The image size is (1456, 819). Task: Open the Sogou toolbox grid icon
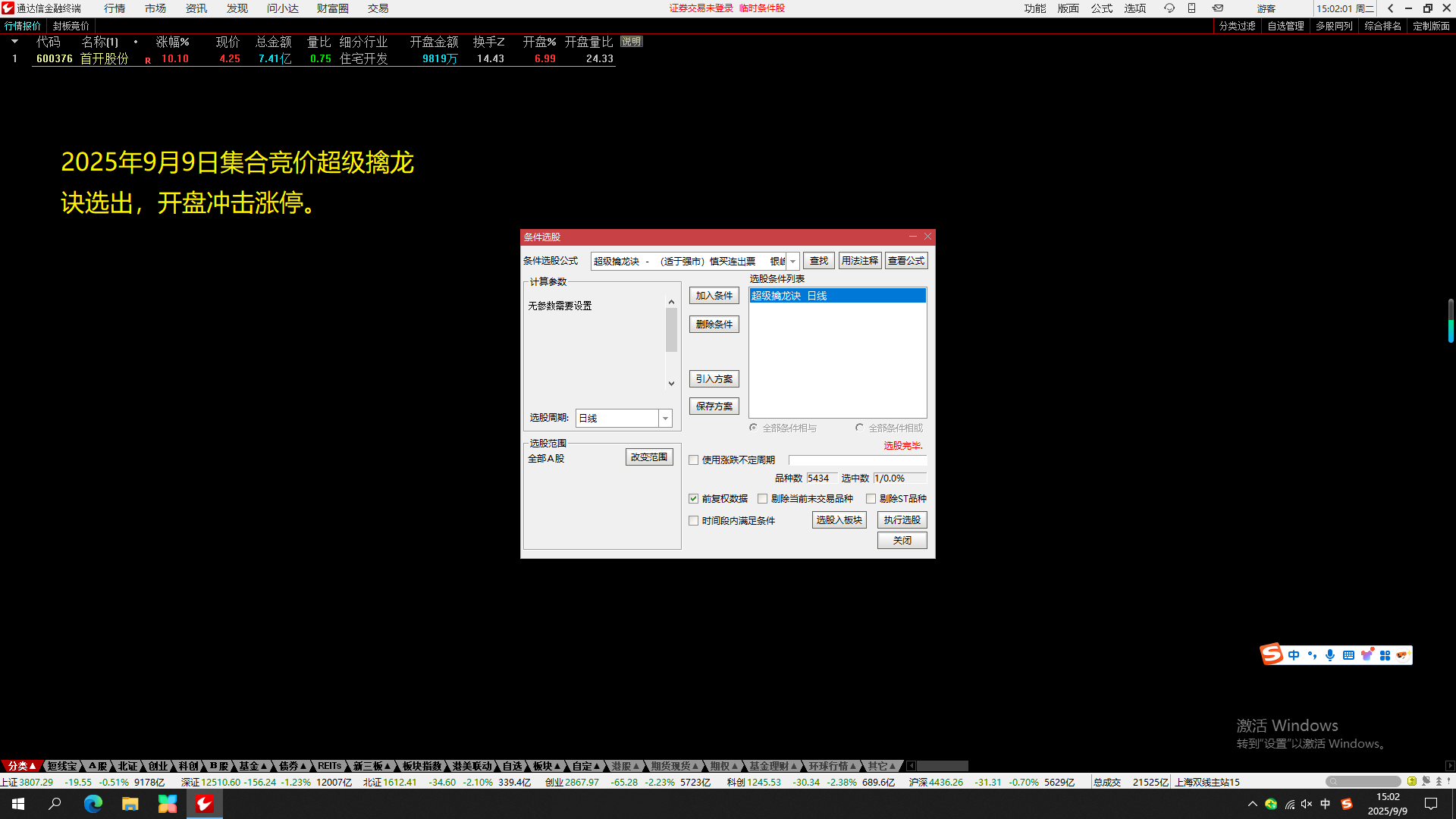click(x=1385, y=655)
